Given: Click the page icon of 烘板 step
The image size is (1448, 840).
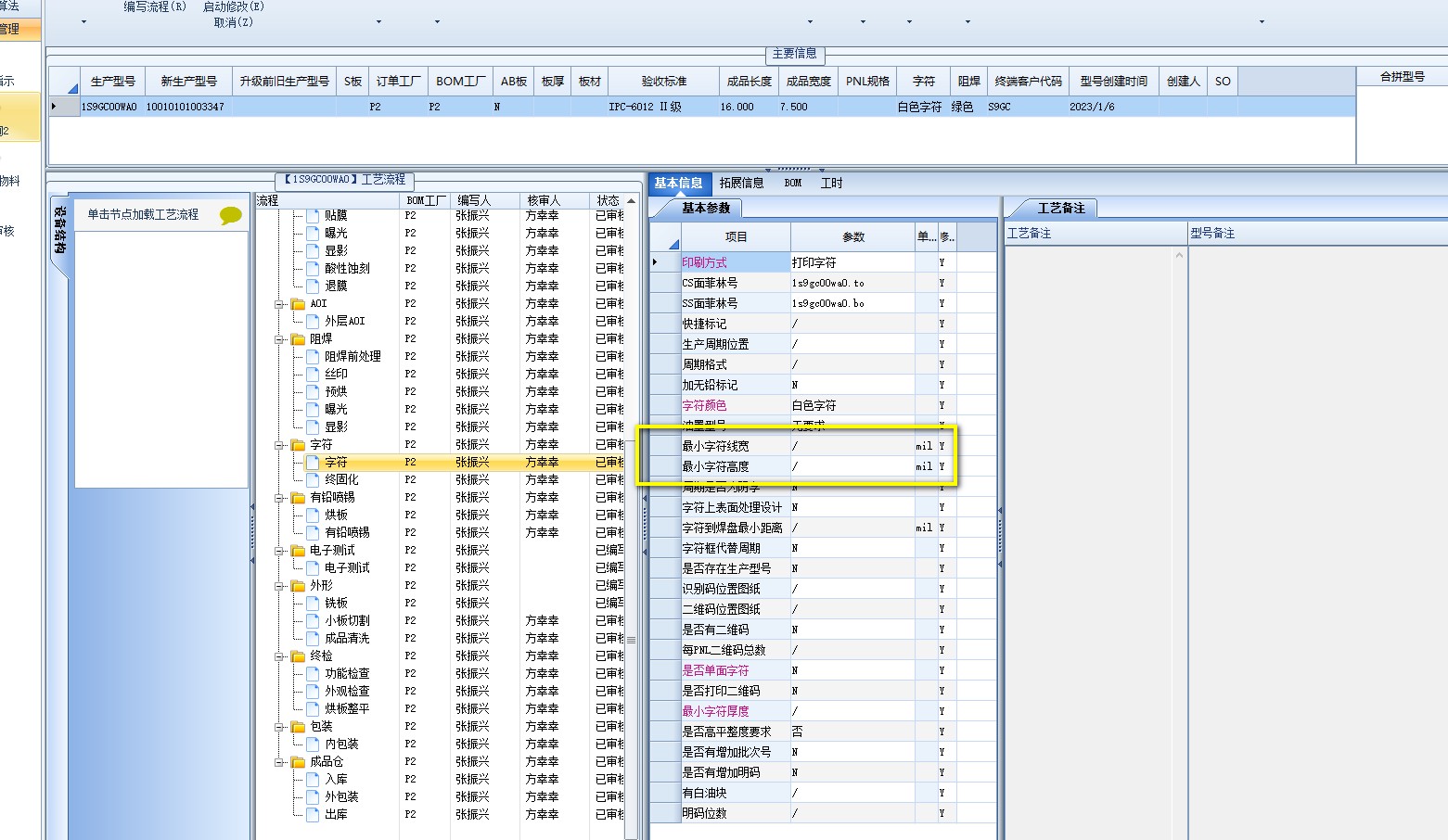Looking at the screenshot, I should (313, 515).
